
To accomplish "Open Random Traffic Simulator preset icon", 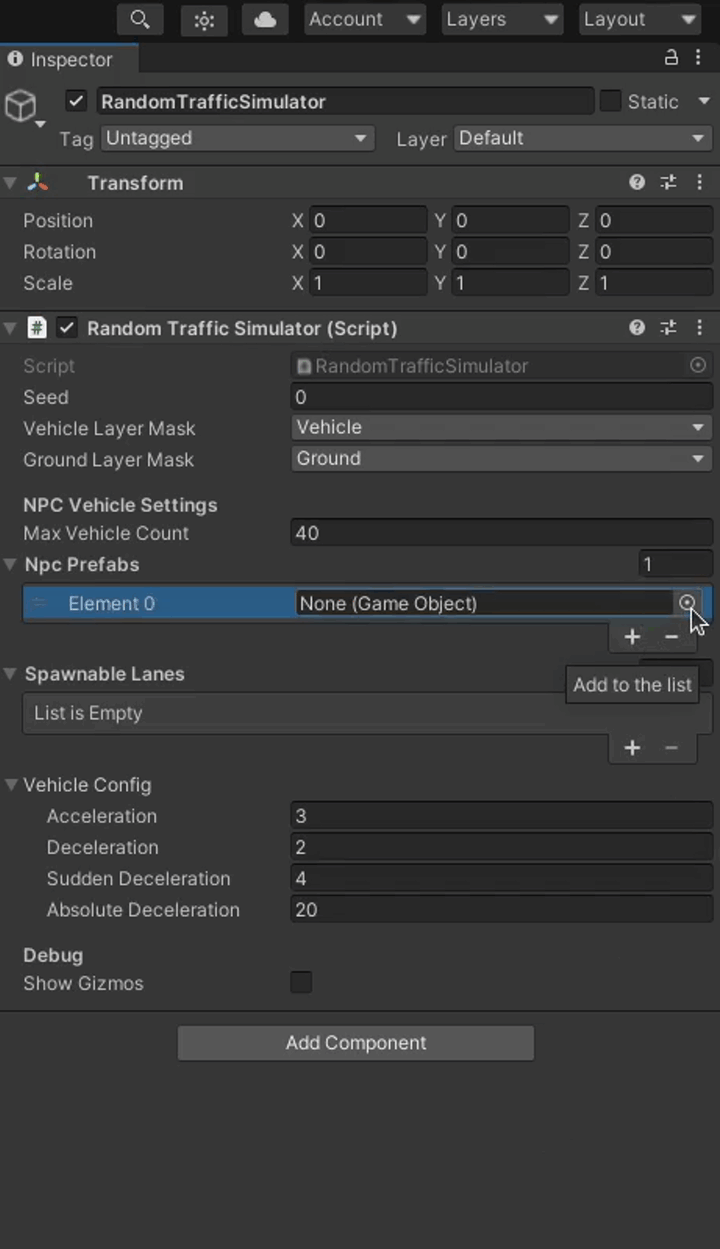I will click(x=668, y=327).
